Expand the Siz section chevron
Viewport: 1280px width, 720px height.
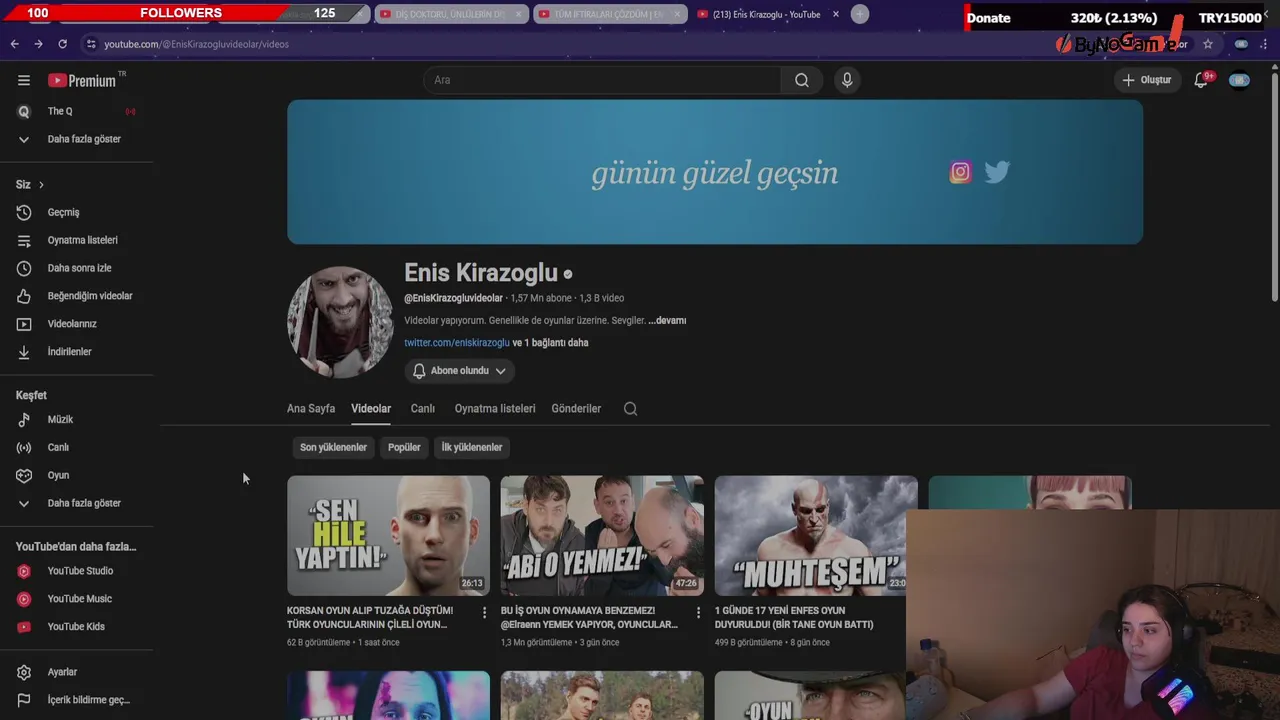tap(41, 184)
